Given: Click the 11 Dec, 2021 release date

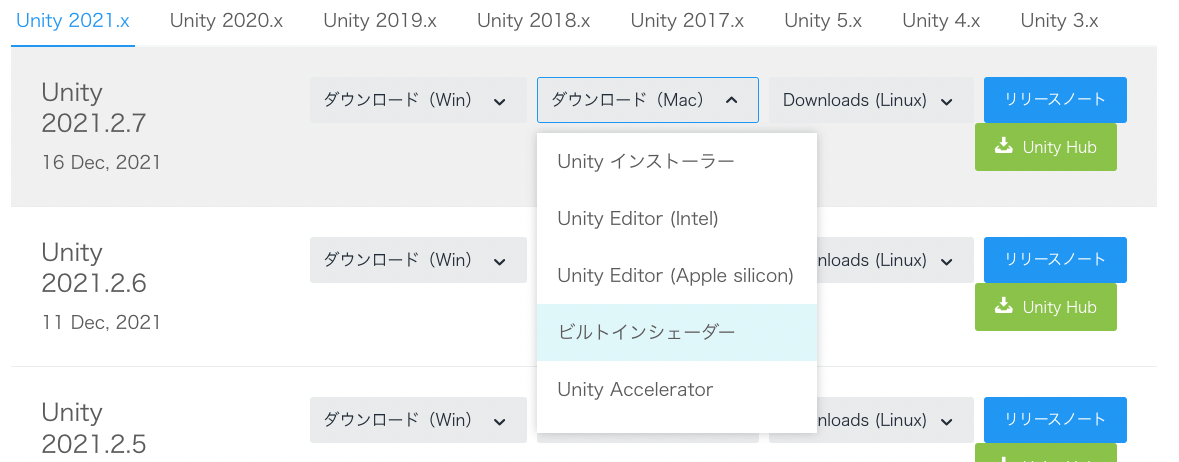Looking at the screenshot, I should tap(101, 323).
